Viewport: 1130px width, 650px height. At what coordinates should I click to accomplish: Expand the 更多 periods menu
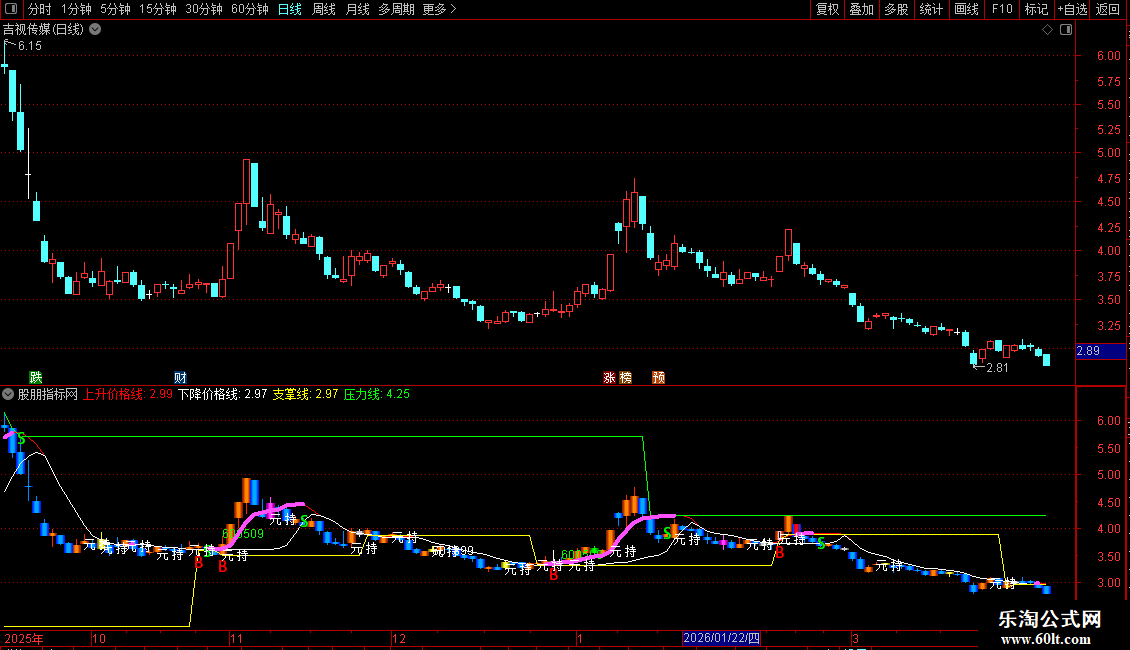tap(439, 9)
